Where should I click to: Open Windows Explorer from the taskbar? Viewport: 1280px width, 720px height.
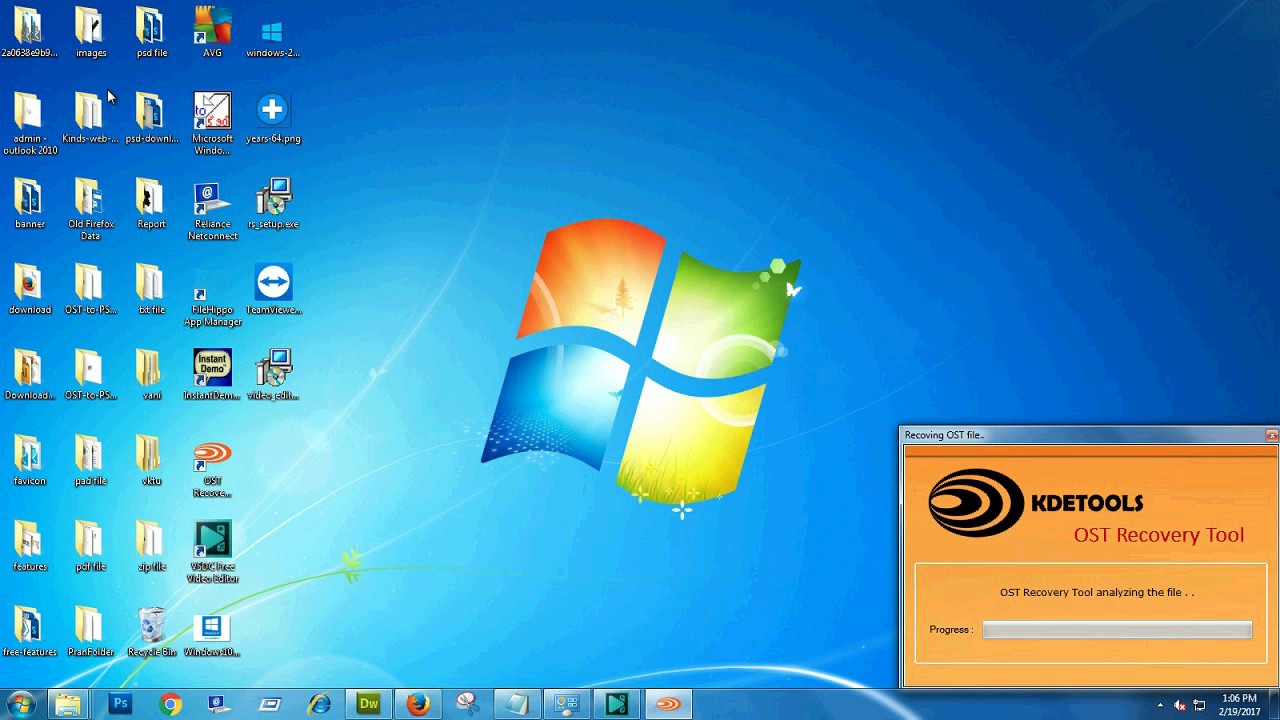click(x=68, y=704)
